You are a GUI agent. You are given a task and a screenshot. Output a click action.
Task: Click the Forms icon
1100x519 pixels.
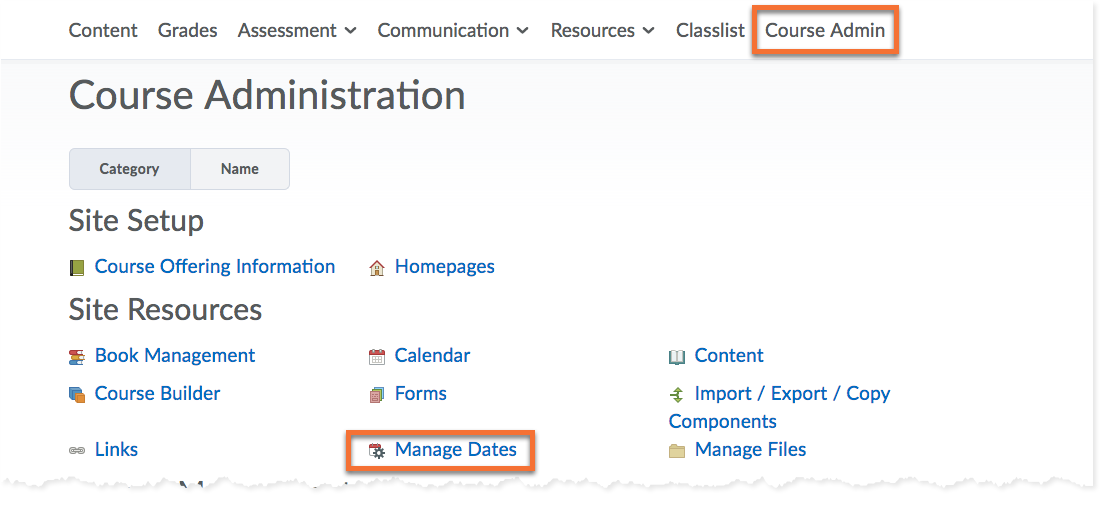(x=377, y=395)
